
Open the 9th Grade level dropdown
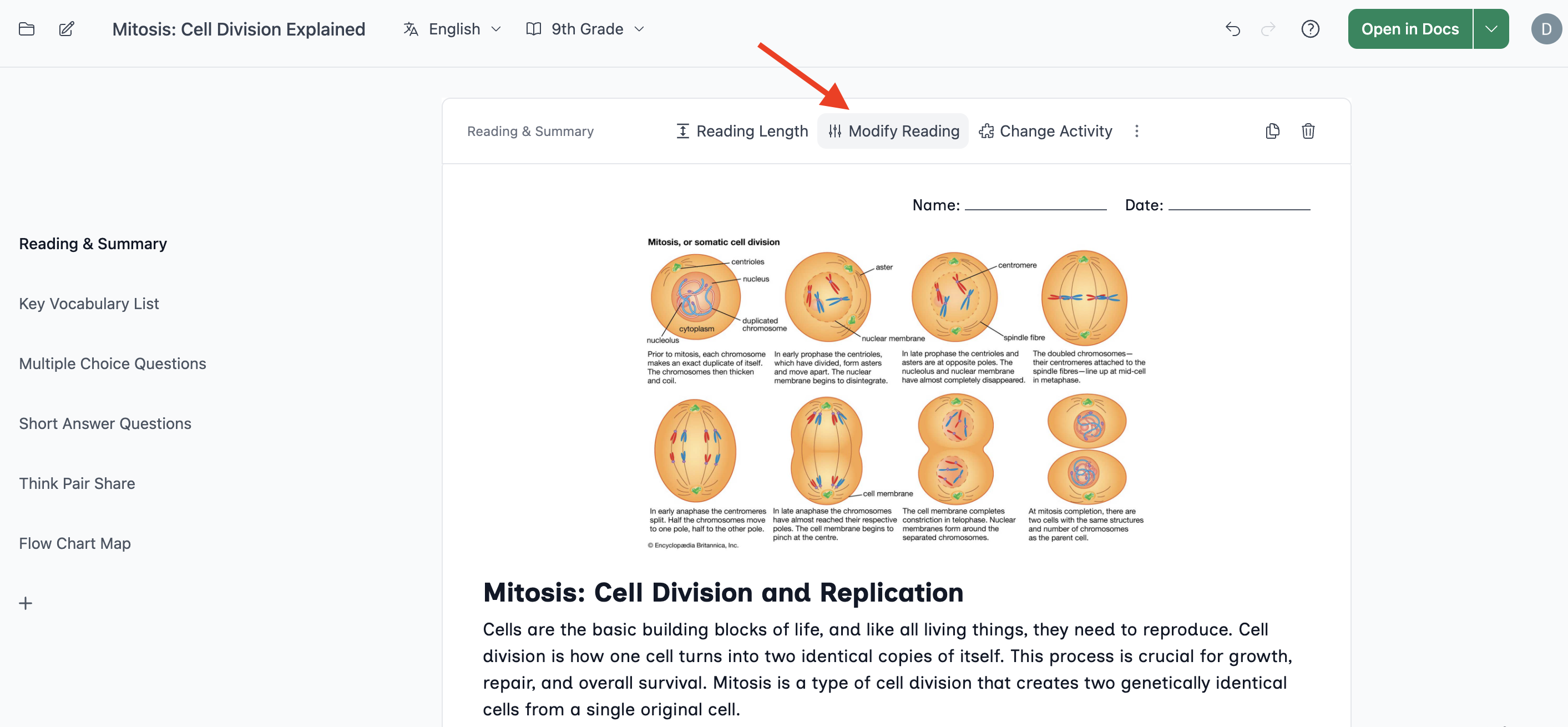(x=585, y=29)
